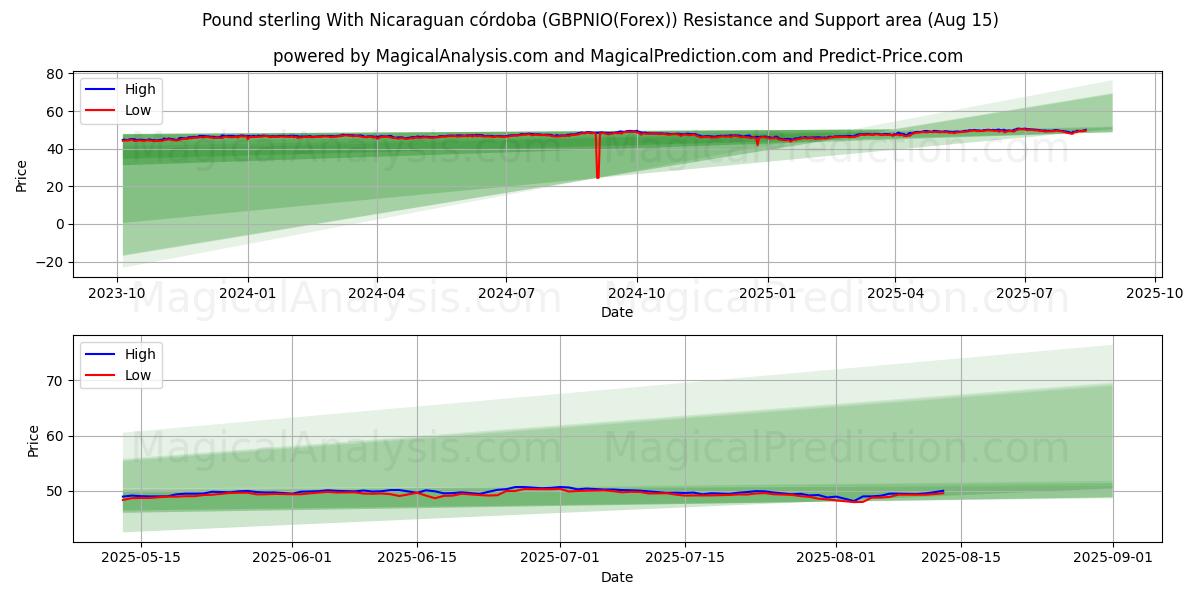Click the '2024-01' tick label on top chart
This screenshot has width=1200, height=600.
pos(247,294)
